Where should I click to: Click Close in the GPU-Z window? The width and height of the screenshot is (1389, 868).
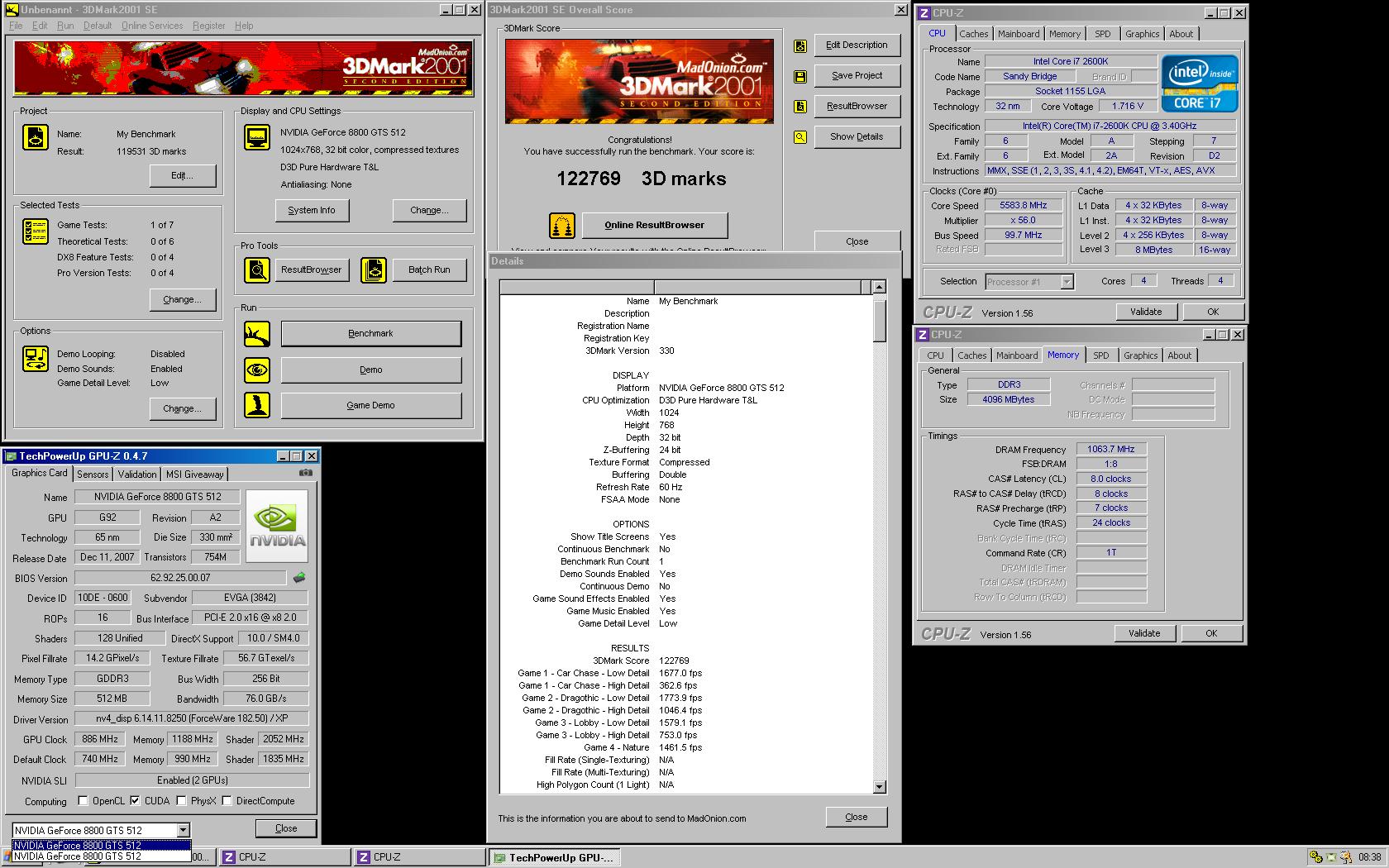coord(286,828)
